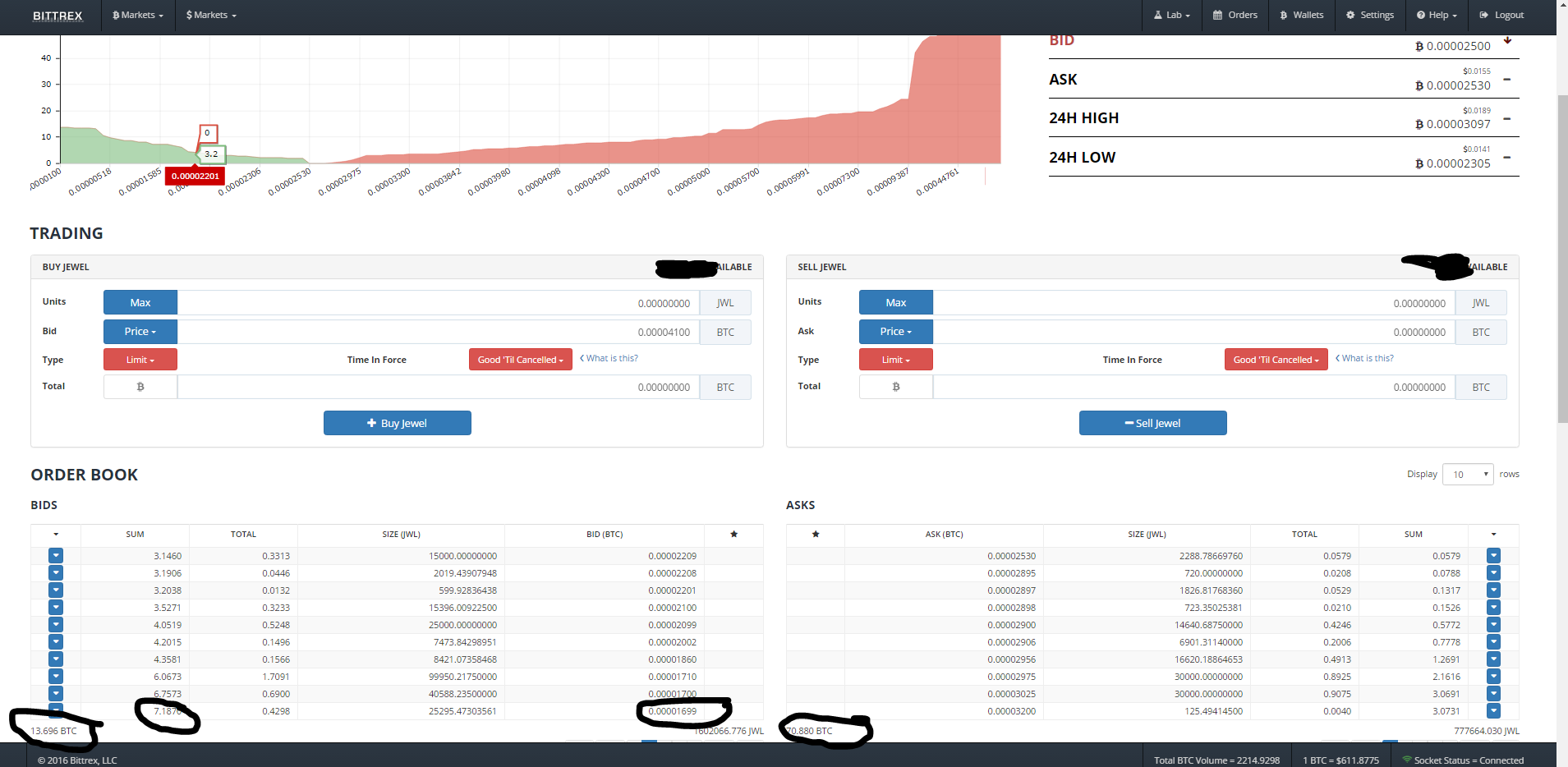Click the page vertical scrollbar
The image size is (1568, 767).
pyautogui.click(x=1562, y=259)
